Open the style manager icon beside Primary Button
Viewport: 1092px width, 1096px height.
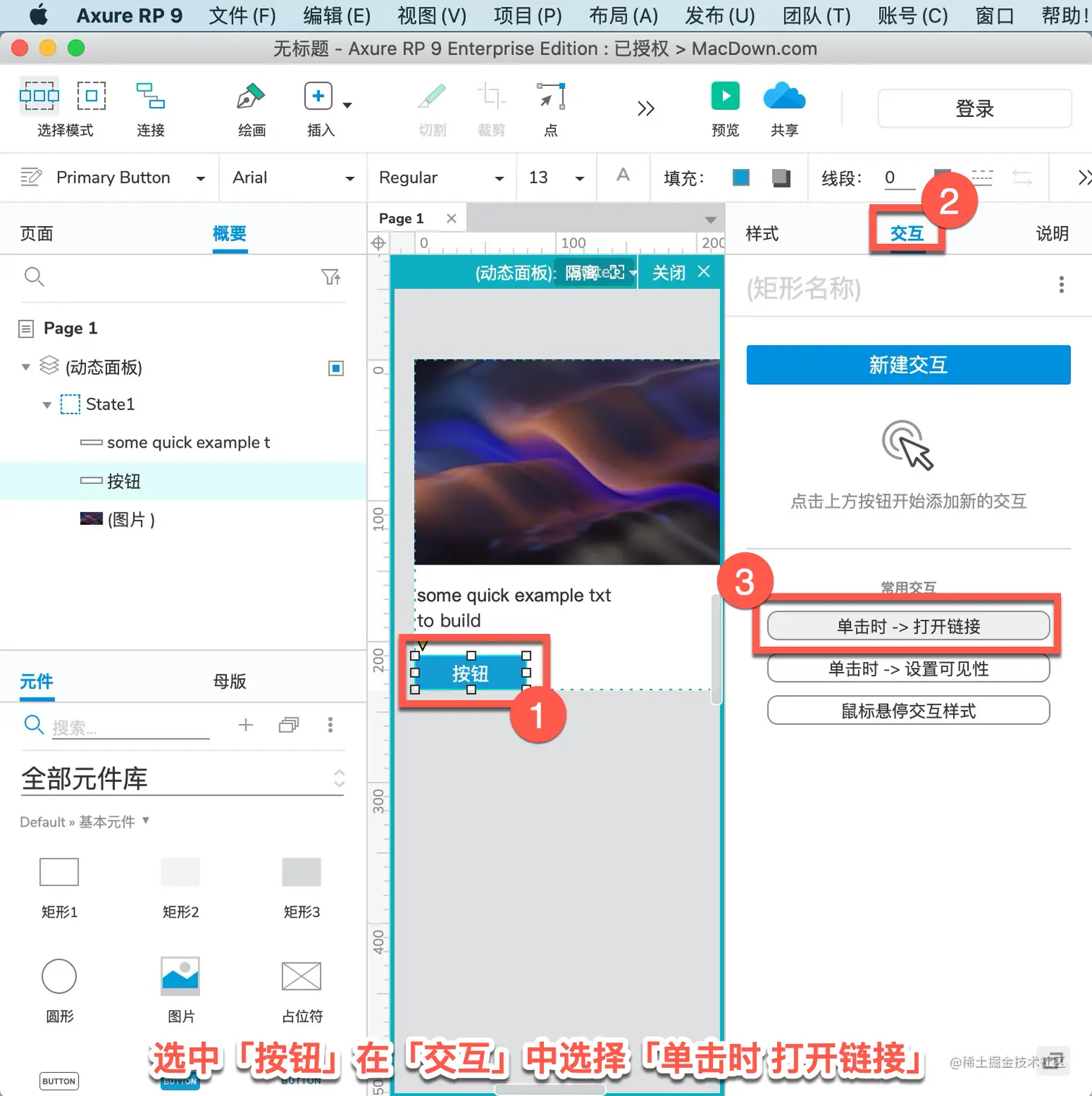[x=31, y=178]
